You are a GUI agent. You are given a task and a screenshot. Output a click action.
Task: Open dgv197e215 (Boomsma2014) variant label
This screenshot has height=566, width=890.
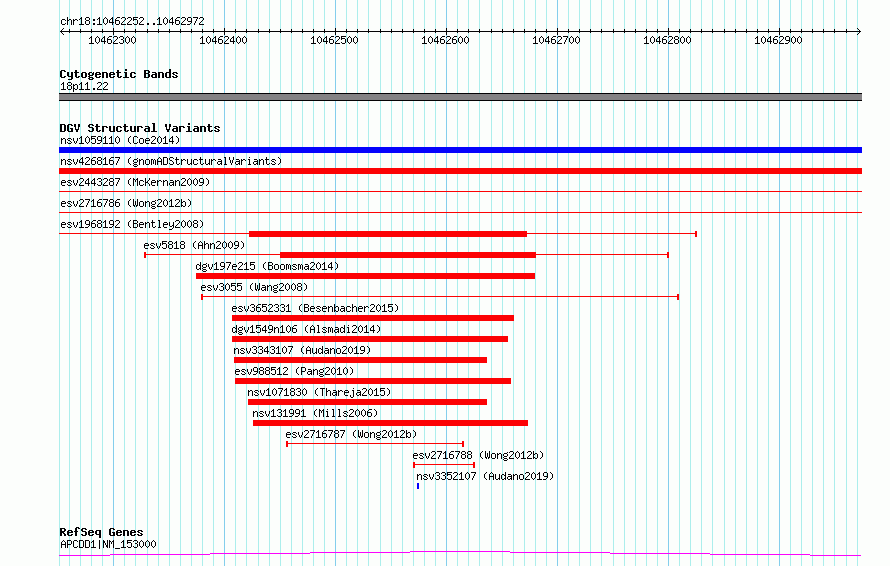pos(267,266)
